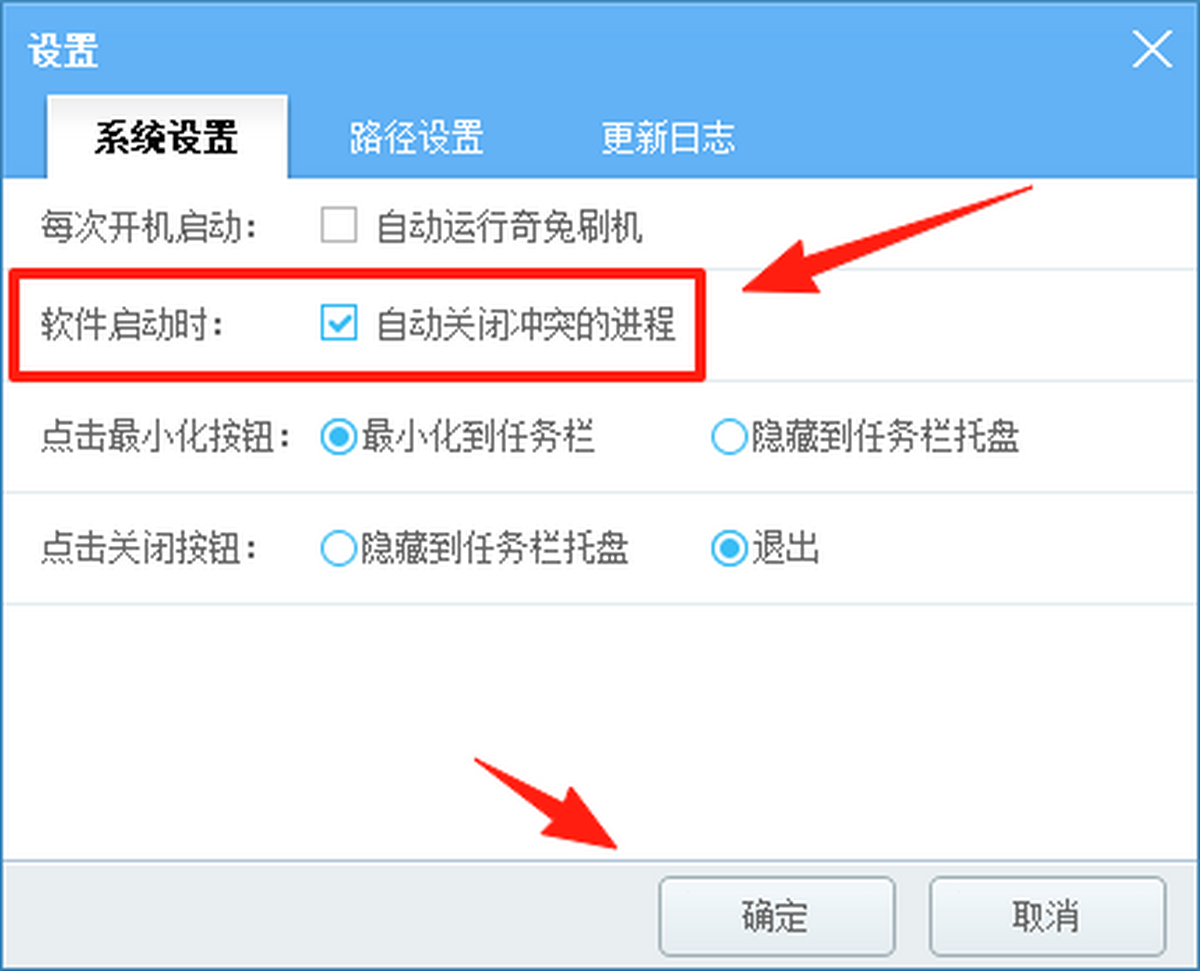Image resolution: width=1200 pixels, height=971 pixels.
Task: Click the 点击最小化按钮 row label
Action: 165,438
